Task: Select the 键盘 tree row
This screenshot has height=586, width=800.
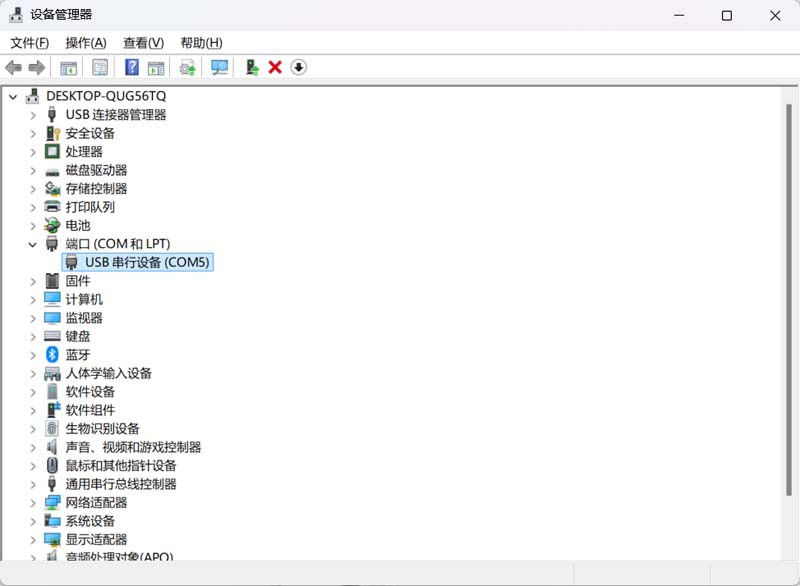Action: pos(78,336)
